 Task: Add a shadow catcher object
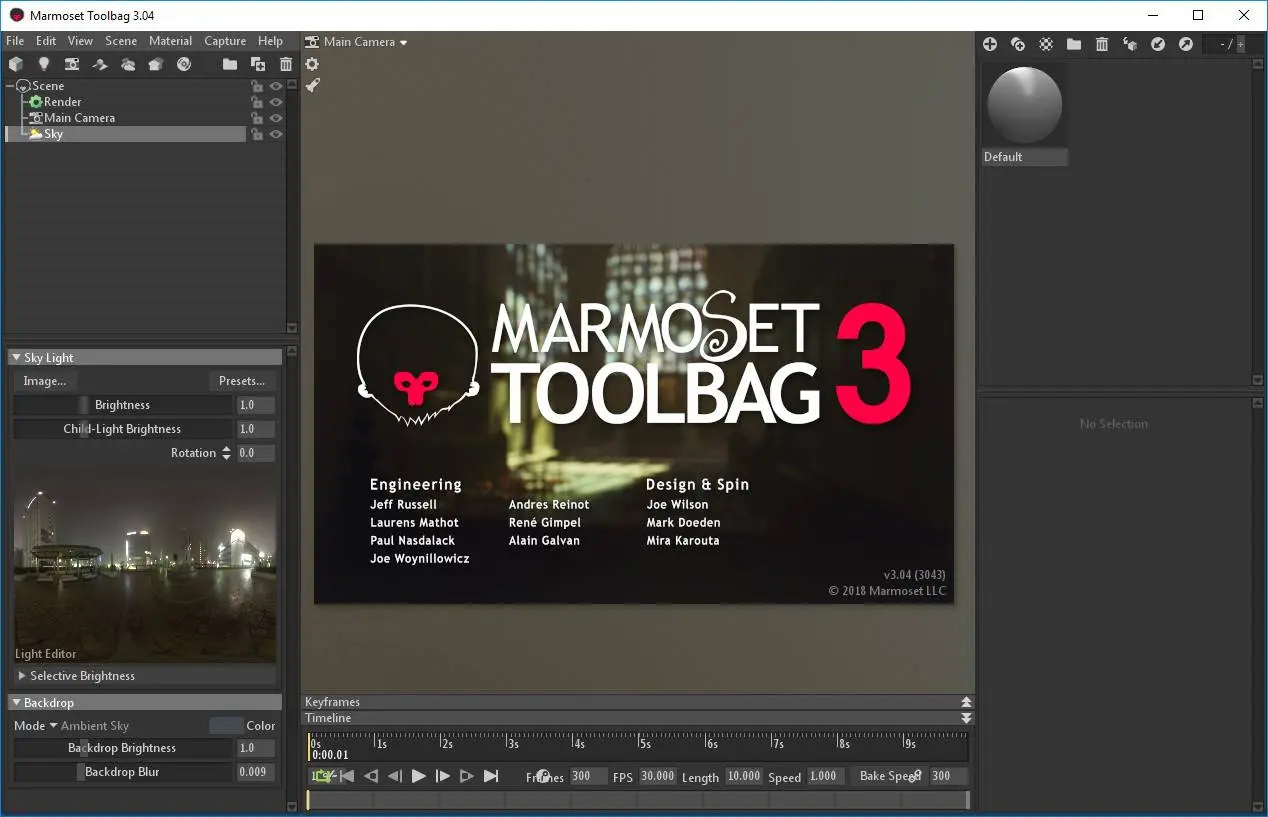(x=100, y=64)
